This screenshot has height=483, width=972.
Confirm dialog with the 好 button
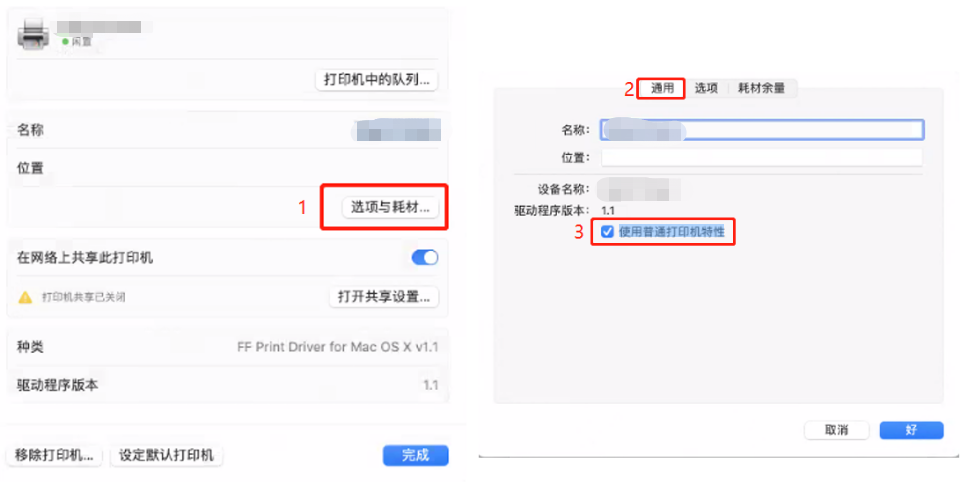911,430
